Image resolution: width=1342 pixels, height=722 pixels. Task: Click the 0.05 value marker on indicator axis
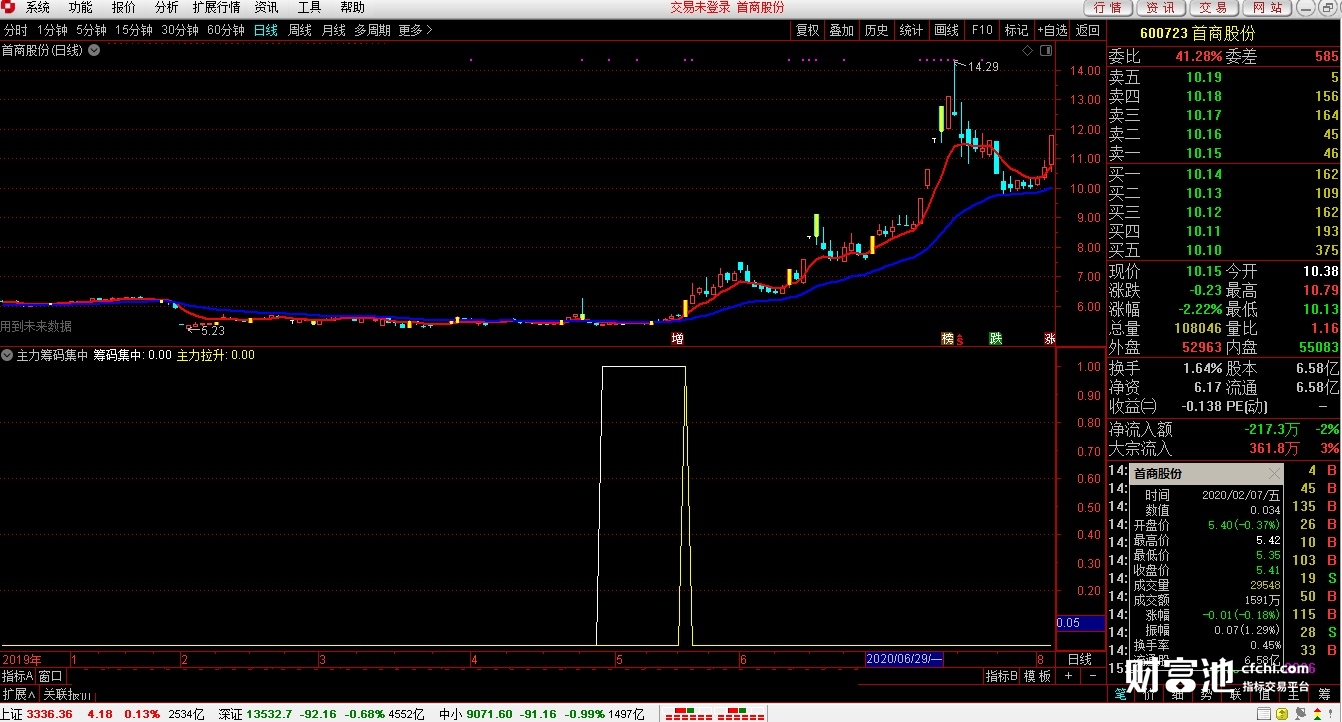pos(1081,623)
